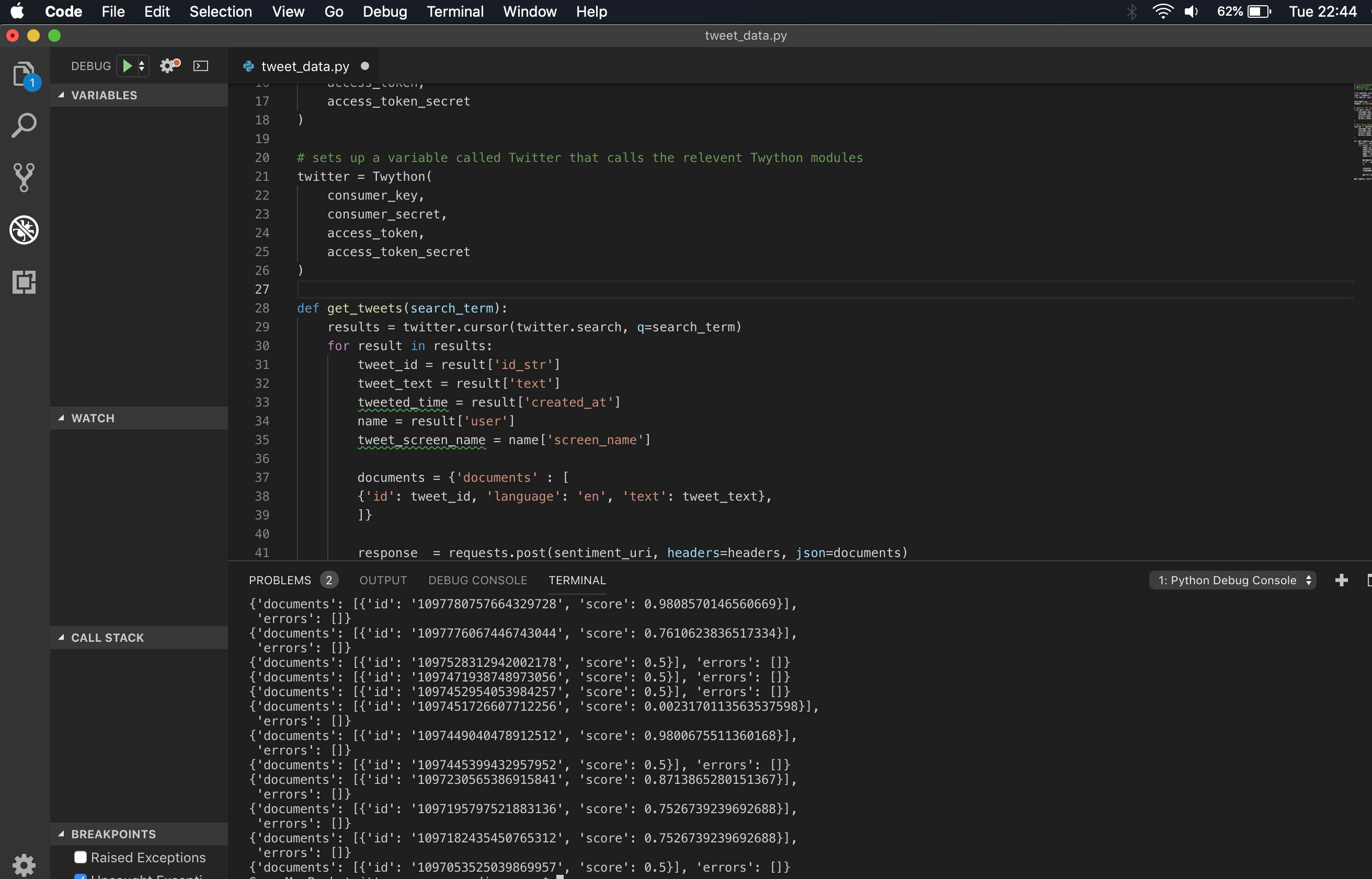Add a new terminal with the plus icon
This screenshot has width=1372, height=879.
(x=1341, y=580)
